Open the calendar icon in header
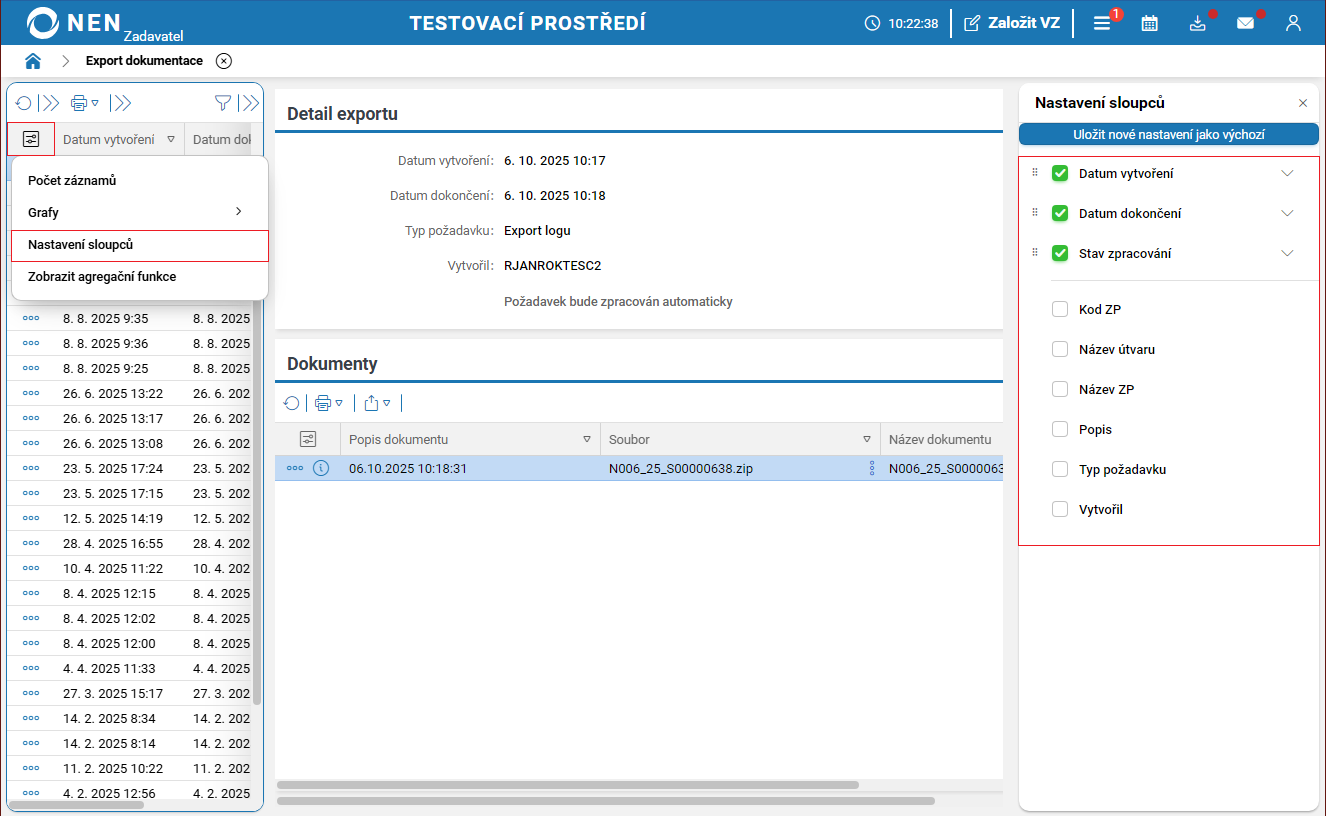Viewport: 1326px width, 816px height. coord(1149,23)
